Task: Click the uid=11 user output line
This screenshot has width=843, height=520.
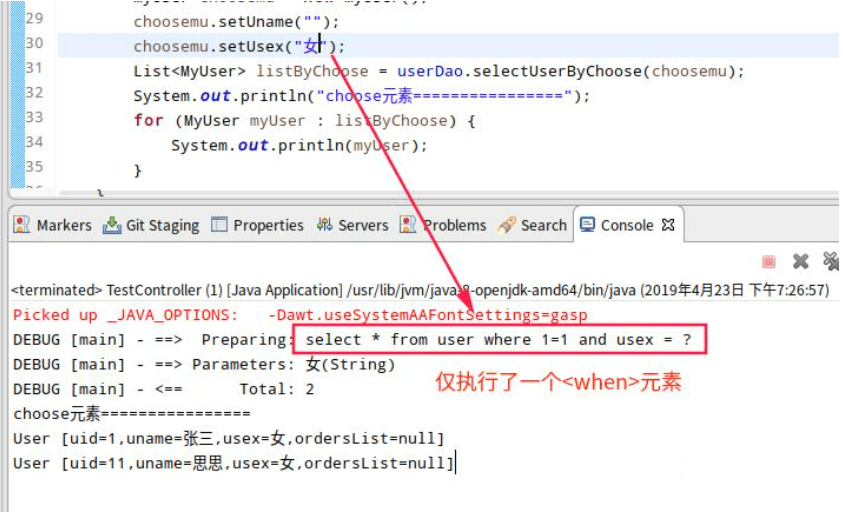Action: [233, 462]
